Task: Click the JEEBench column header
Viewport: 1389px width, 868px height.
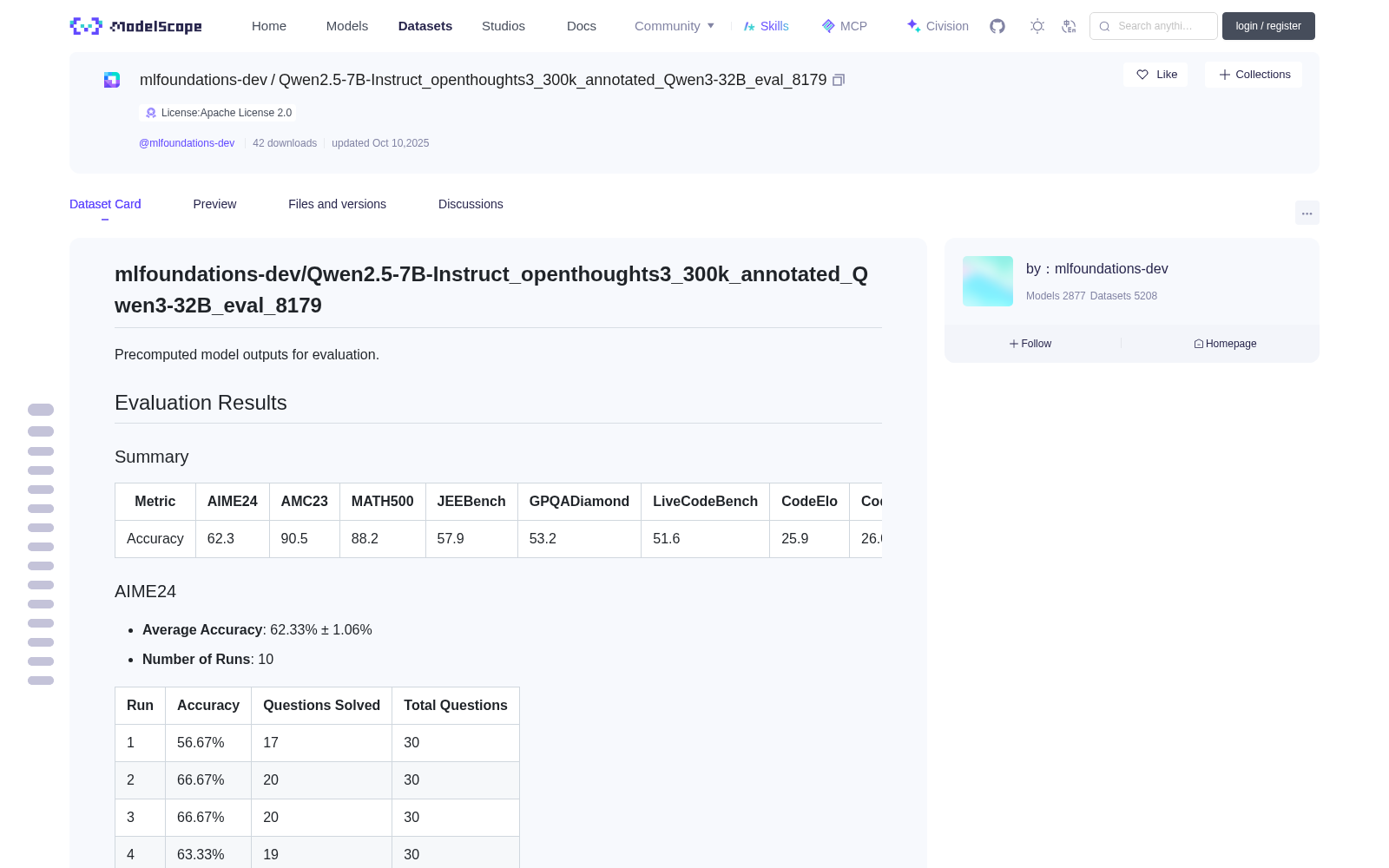Action: click(471, 502)
